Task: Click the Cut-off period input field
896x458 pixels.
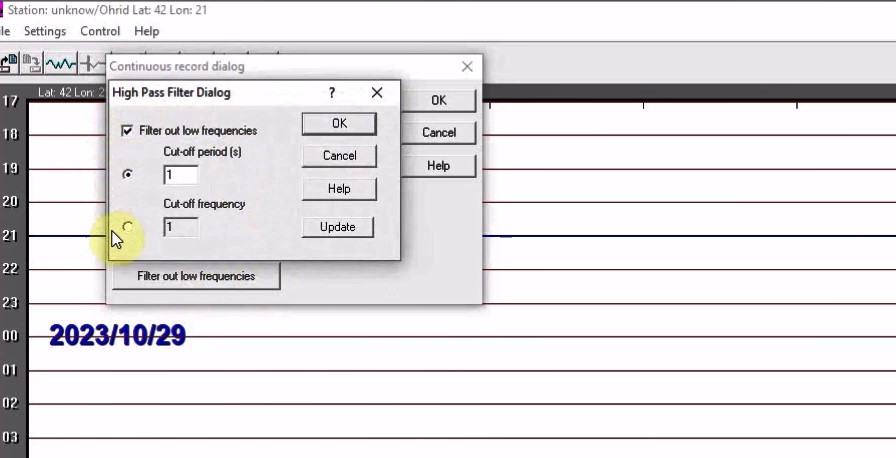Action: pyautogui.click(x=180, y=175)
